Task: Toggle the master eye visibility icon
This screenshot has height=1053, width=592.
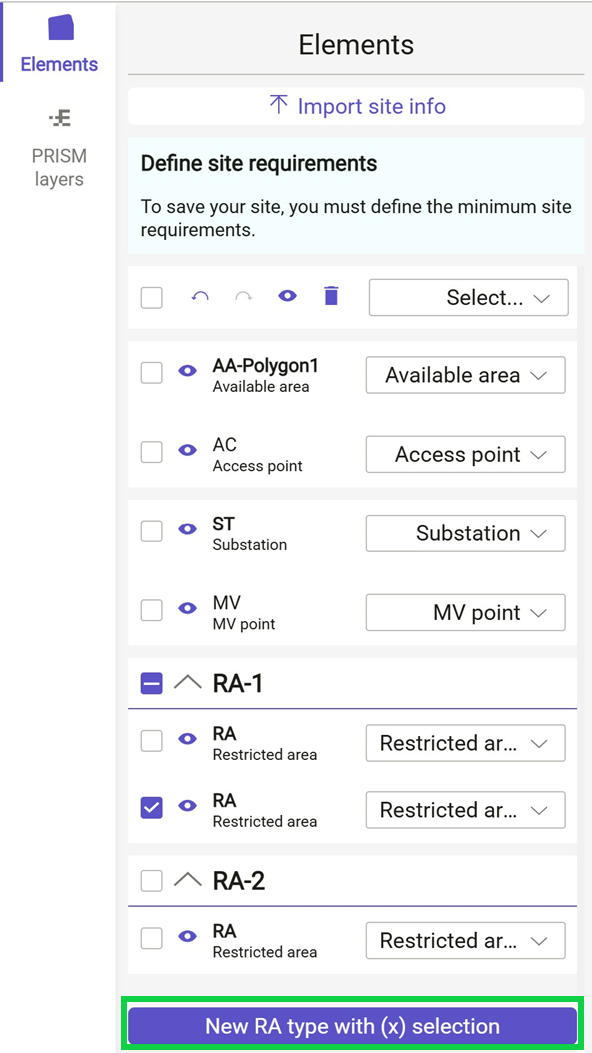Action: coord(288,297)
